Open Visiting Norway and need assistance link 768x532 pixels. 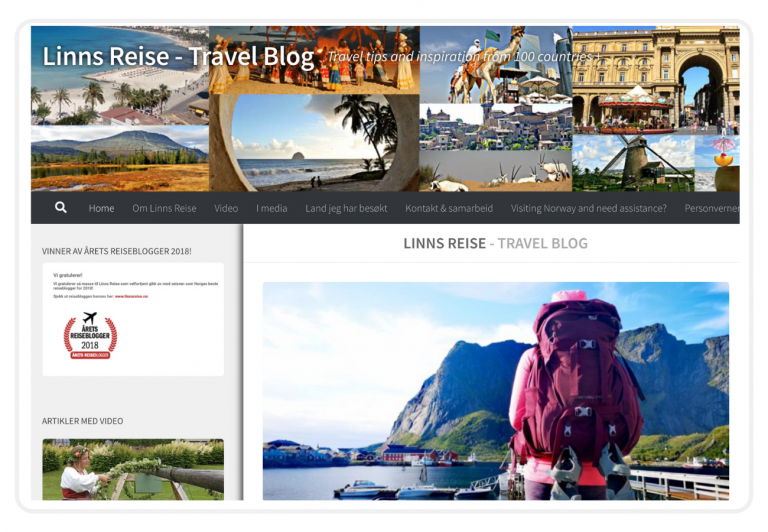[x=588, y=208]
